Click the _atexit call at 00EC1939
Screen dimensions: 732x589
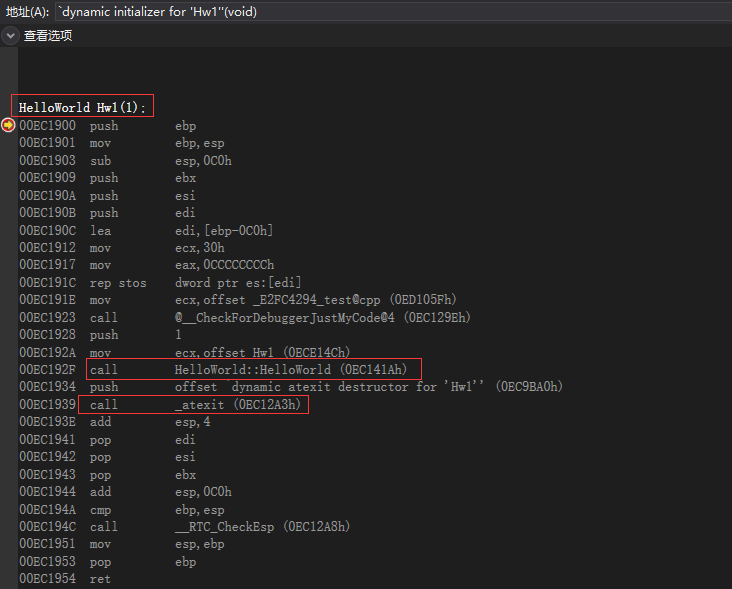pyautogui.click(x=160, y=405)
